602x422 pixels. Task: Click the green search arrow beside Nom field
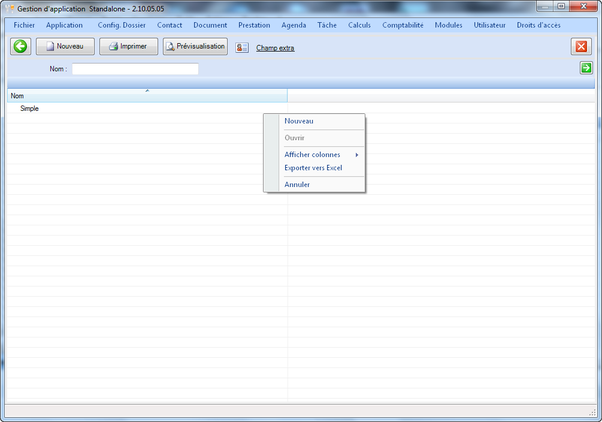(x=586, y=68)
